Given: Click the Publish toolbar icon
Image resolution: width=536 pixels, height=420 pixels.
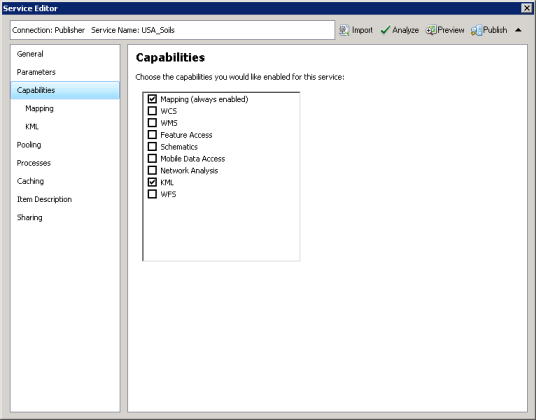Looking at the screenshot, I should click(476, 30).
